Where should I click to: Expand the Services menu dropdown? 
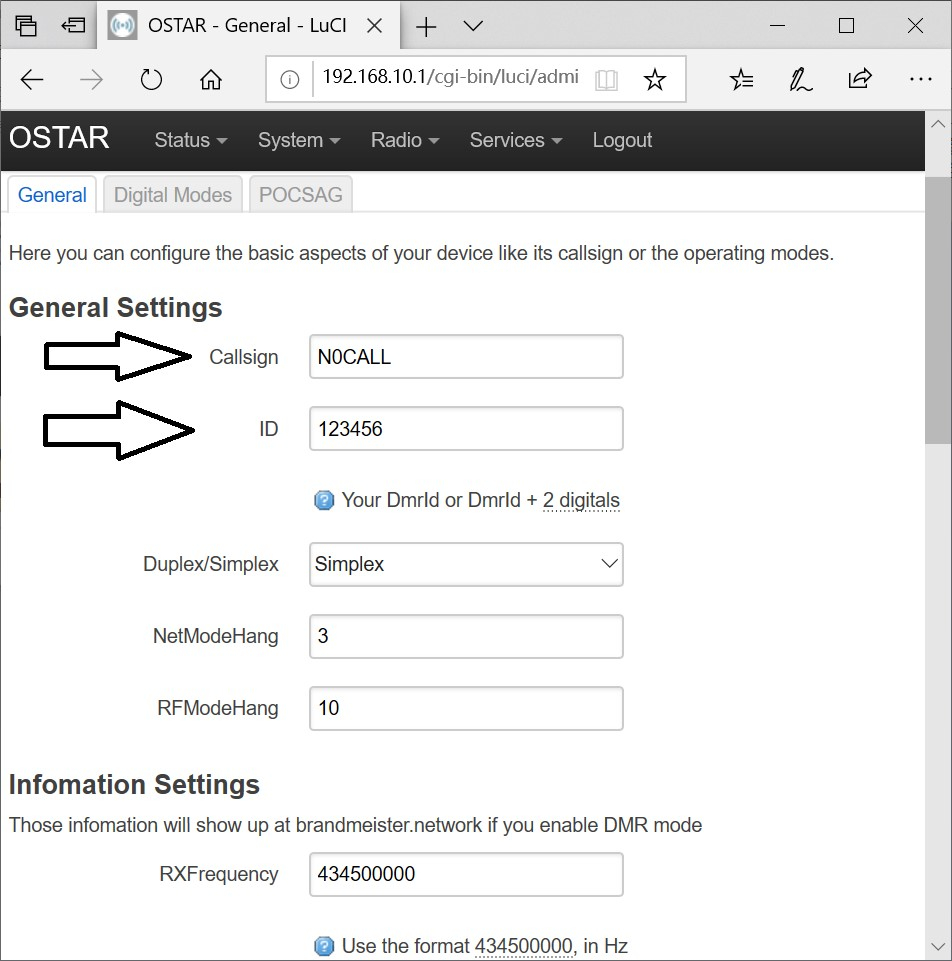[515, 140]
